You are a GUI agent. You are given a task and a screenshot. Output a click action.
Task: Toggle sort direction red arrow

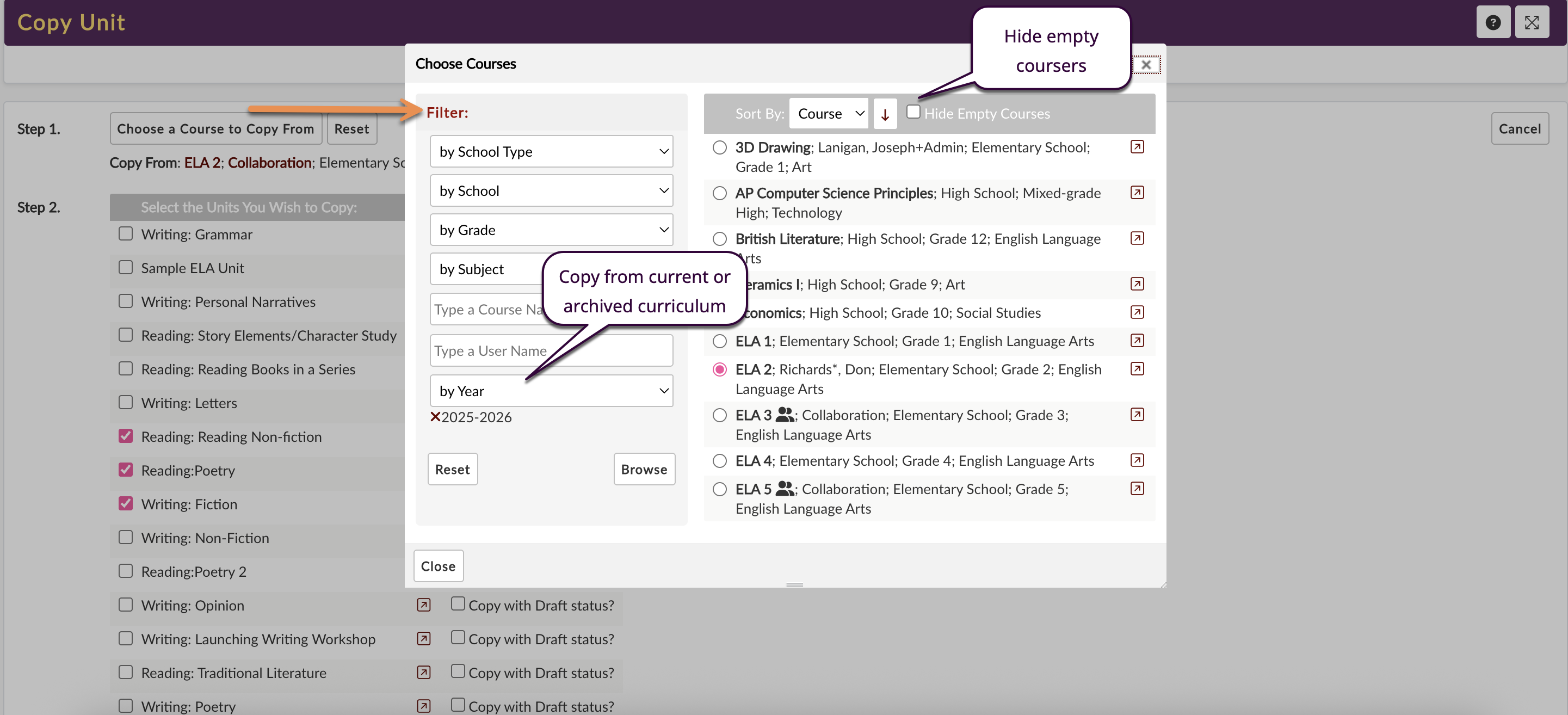click(x=885, y=114)
